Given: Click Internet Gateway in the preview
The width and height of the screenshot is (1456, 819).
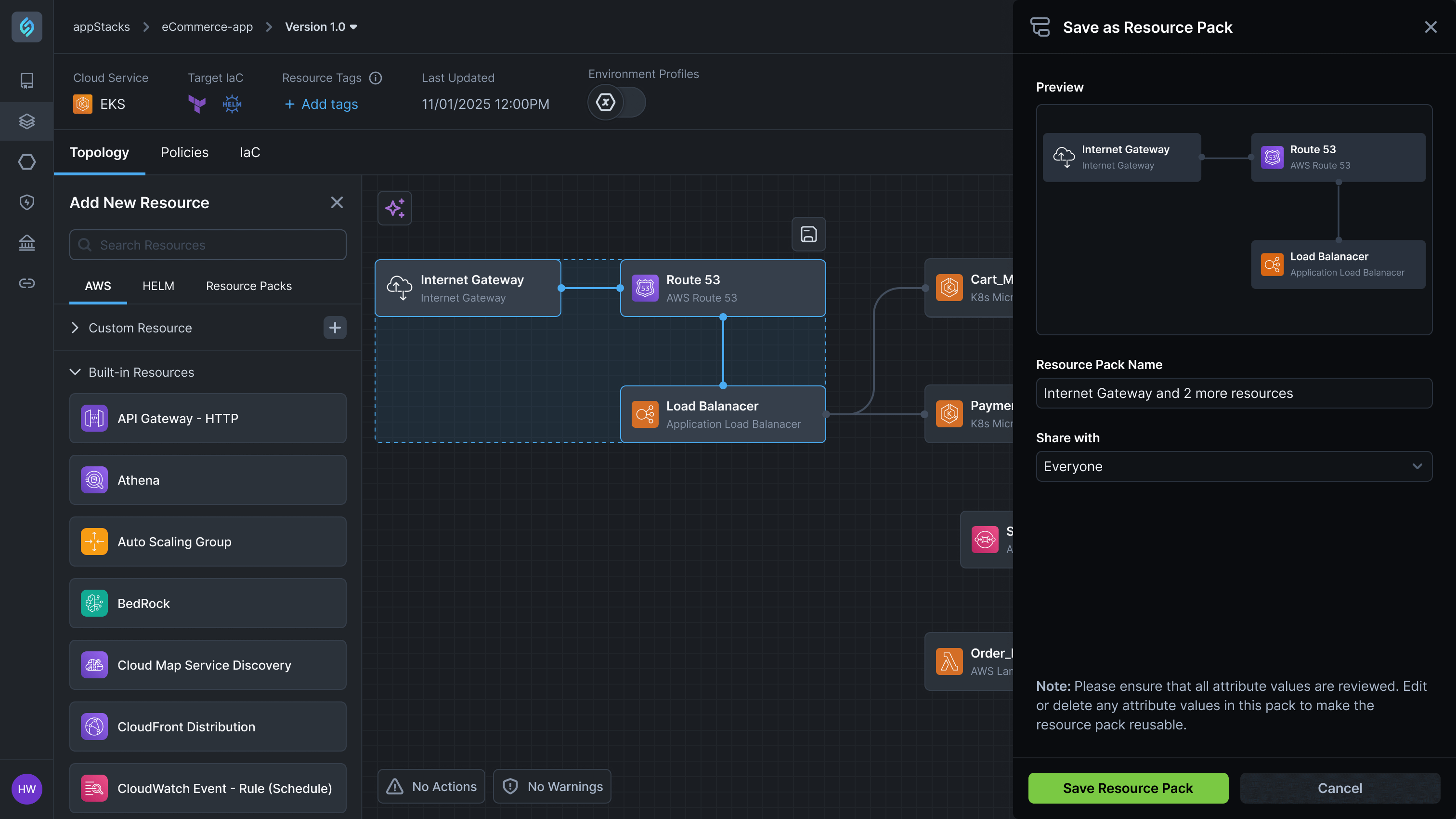Looking at the screenshot, I should 1121,157.
